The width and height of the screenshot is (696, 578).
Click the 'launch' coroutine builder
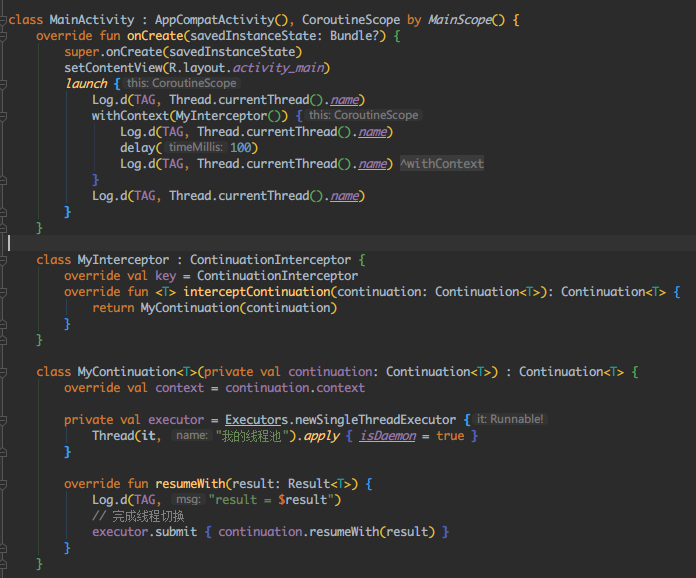87,84
